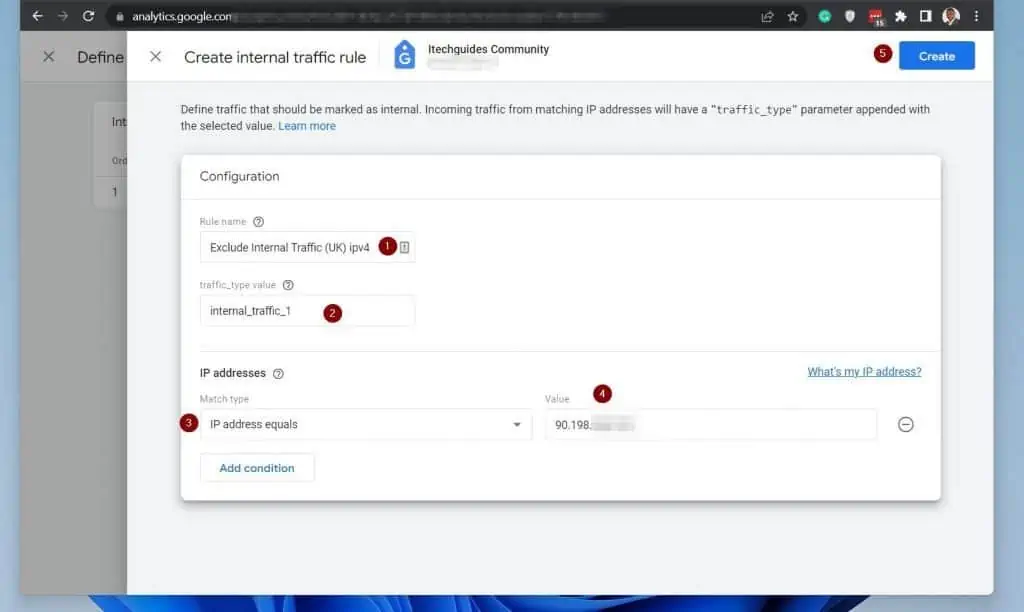Click into the Rule name text field
The image size is (1024, 612).
point(290,247)
